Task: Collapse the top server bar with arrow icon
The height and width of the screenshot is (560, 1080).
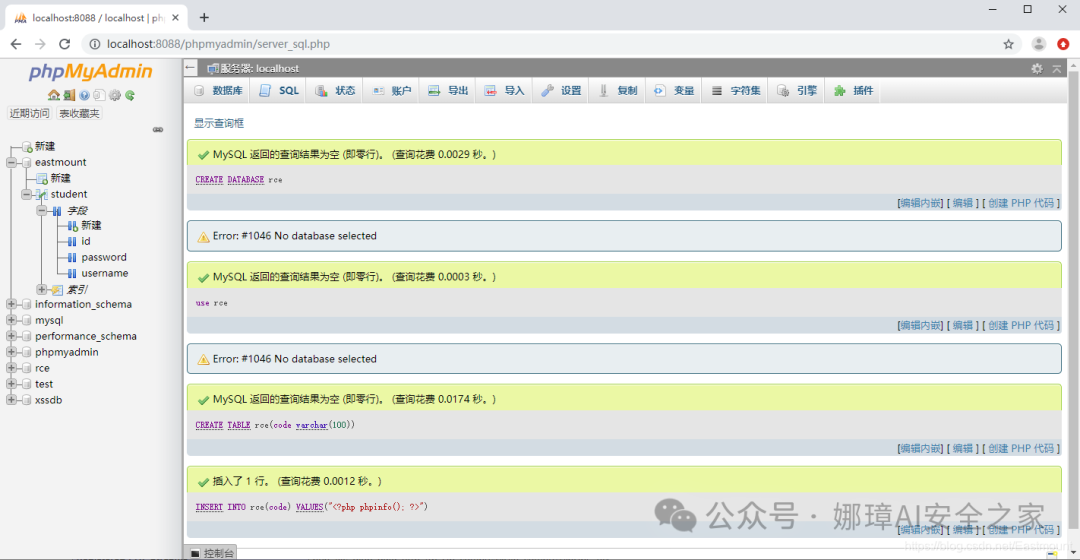Action: coord(1057,68)
